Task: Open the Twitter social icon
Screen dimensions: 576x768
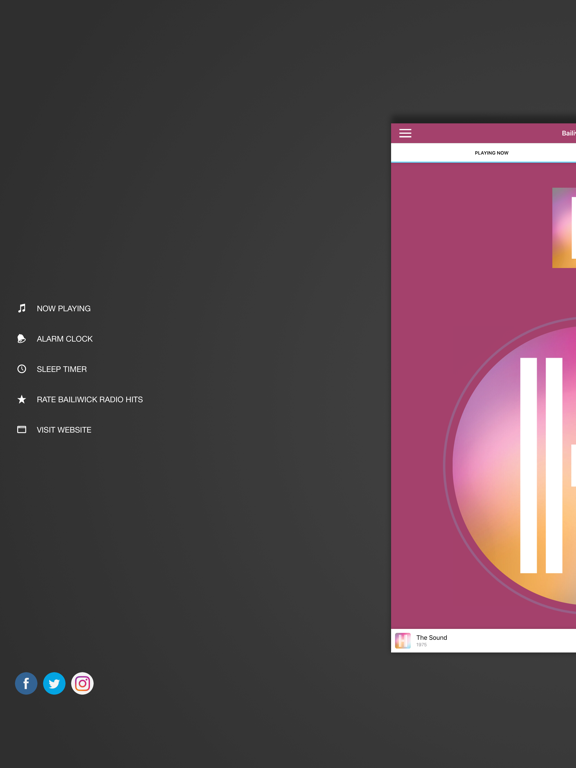Action: (54, 683)
